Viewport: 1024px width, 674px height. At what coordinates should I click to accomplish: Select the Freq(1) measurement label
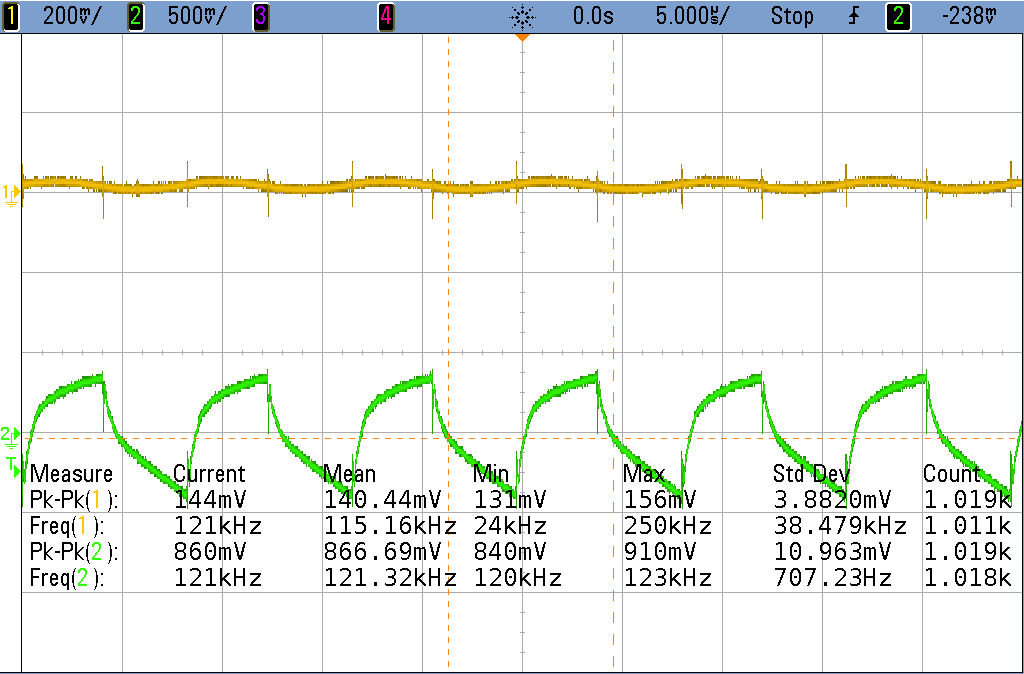(67, 526)
